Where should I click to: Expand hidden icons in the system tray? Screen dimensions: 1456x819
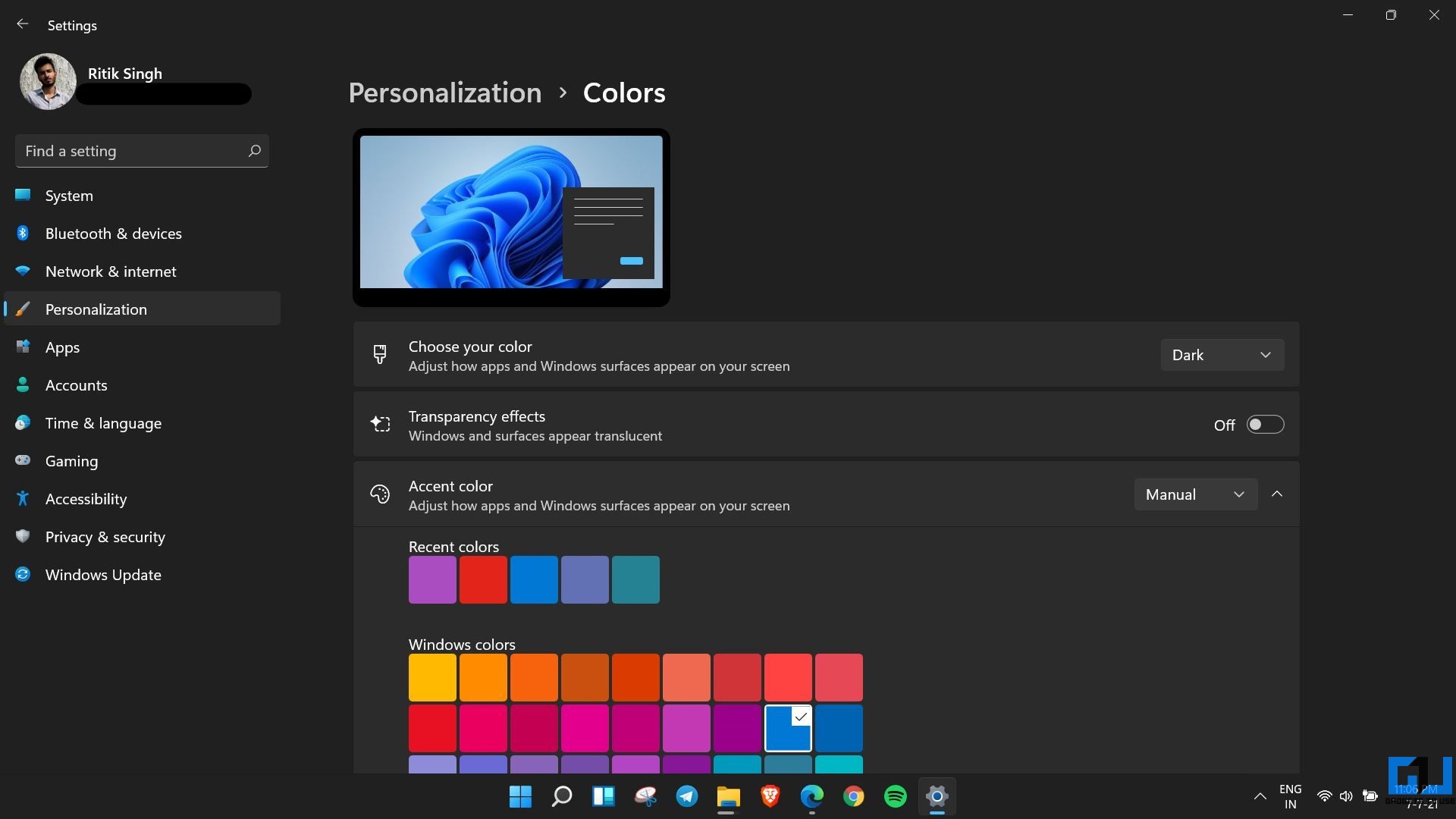(x=1259, y=796)
